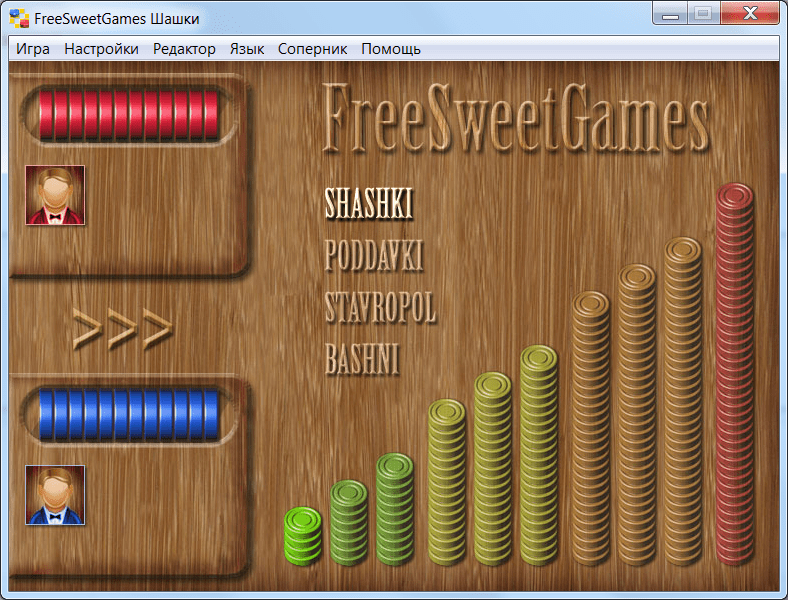Choose the shortest brown checker stack
Viewport: 788px width, 600px height.
(x=590, y=428)
